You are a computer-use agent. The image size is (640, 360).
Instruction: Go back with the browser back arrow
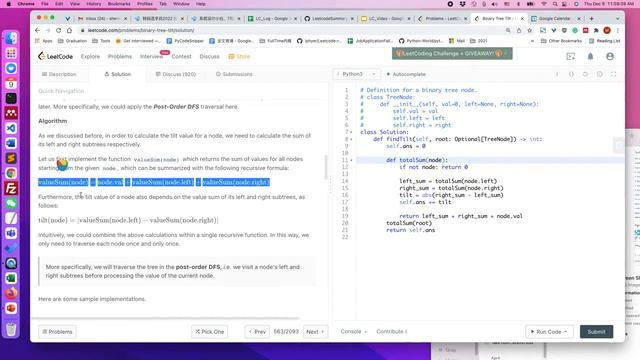click(37, 30)
